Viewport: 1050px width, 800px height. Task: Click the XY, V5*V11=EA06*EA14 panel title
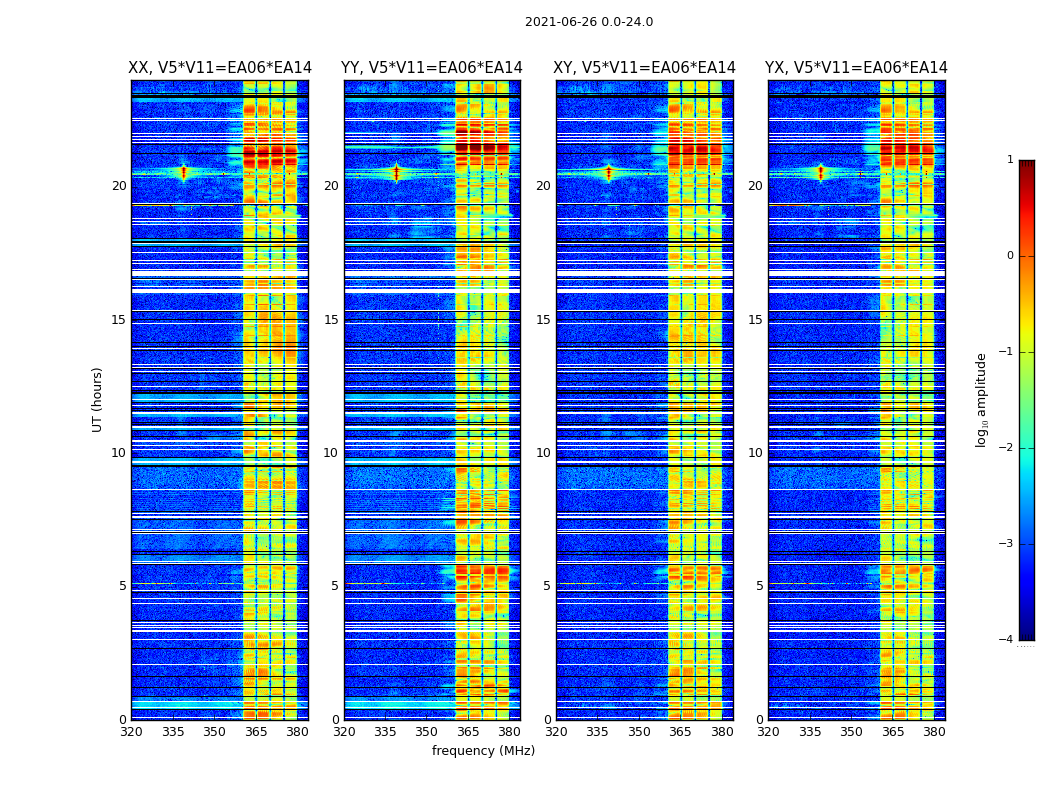(644, 68)
